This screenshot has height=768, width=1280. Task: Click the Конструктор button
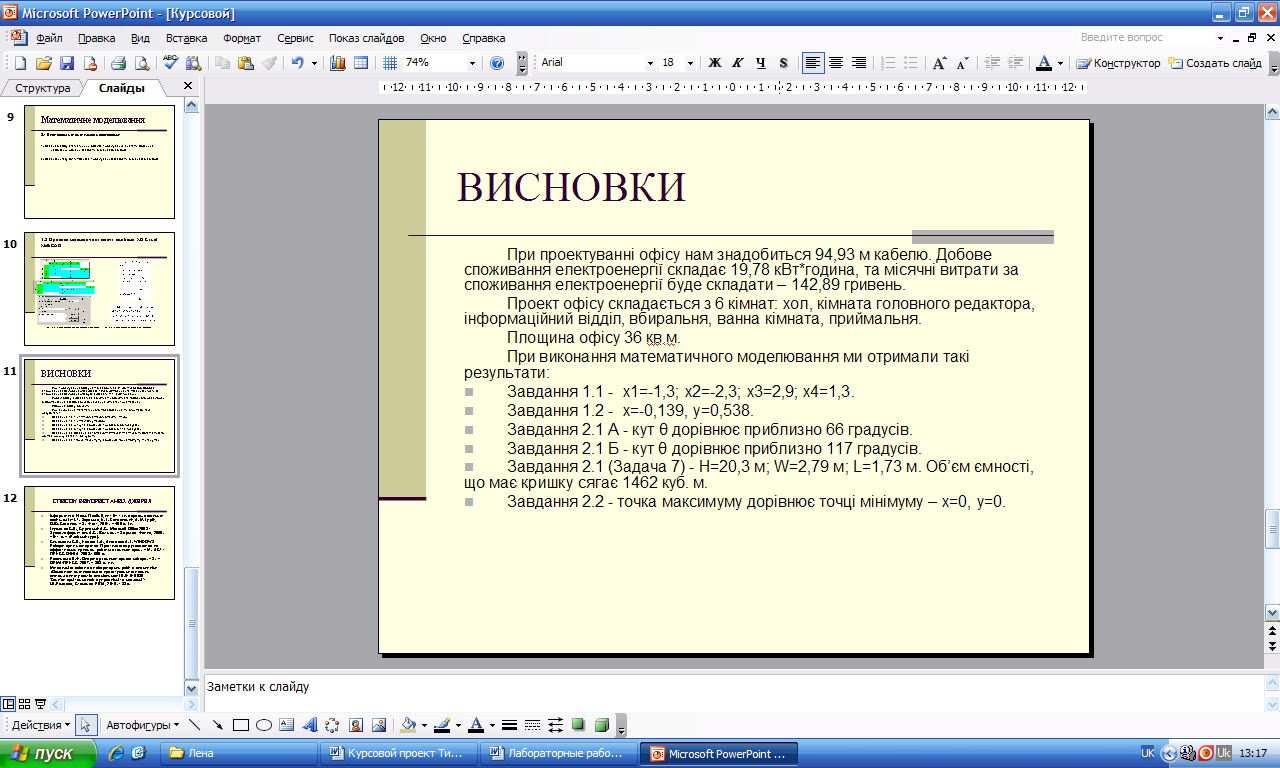1119,63
